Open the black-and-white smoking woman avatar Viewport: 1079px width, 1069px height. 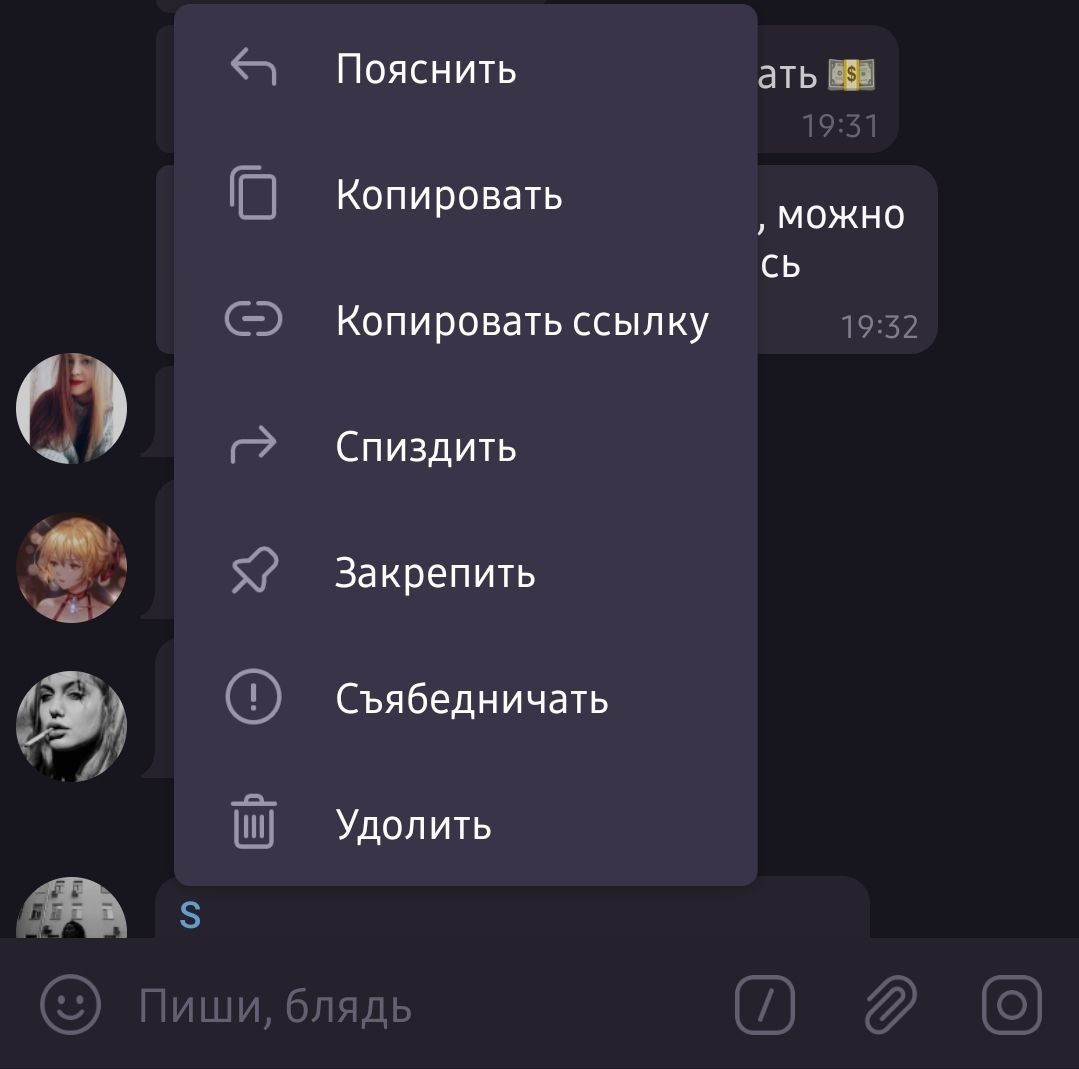pyautogui.click(x=72, y=726)
